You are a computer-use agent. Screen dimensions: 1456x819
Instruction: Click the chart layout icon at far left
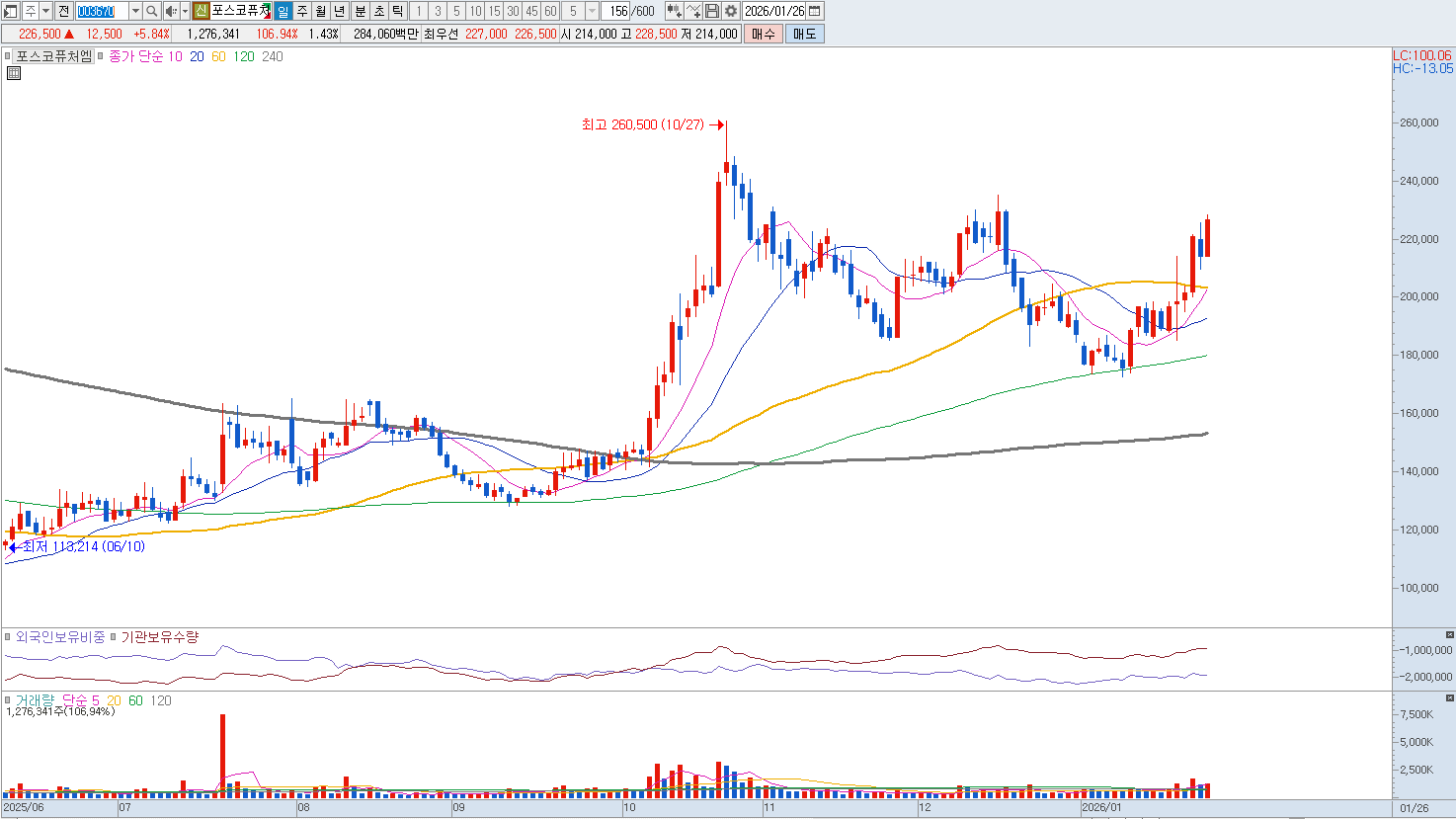11,11
